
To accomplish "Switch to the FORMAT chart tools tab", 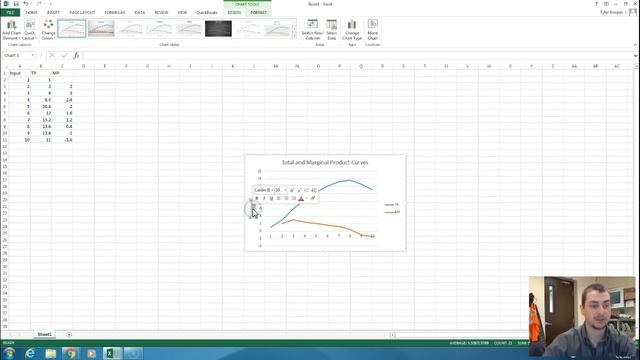I will tap(258, 12).
